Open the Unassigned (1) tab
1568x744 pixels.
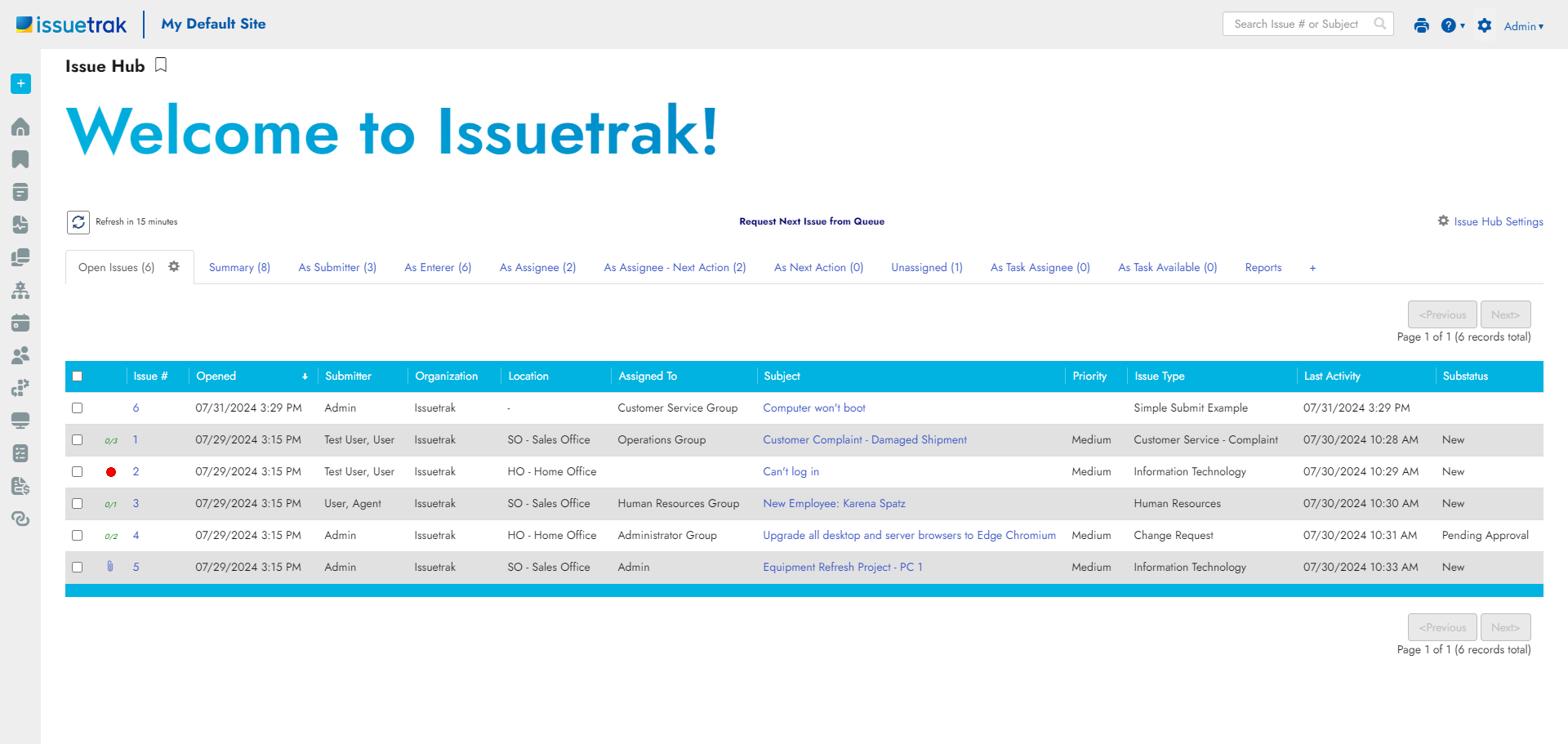[x=927, y=267]
